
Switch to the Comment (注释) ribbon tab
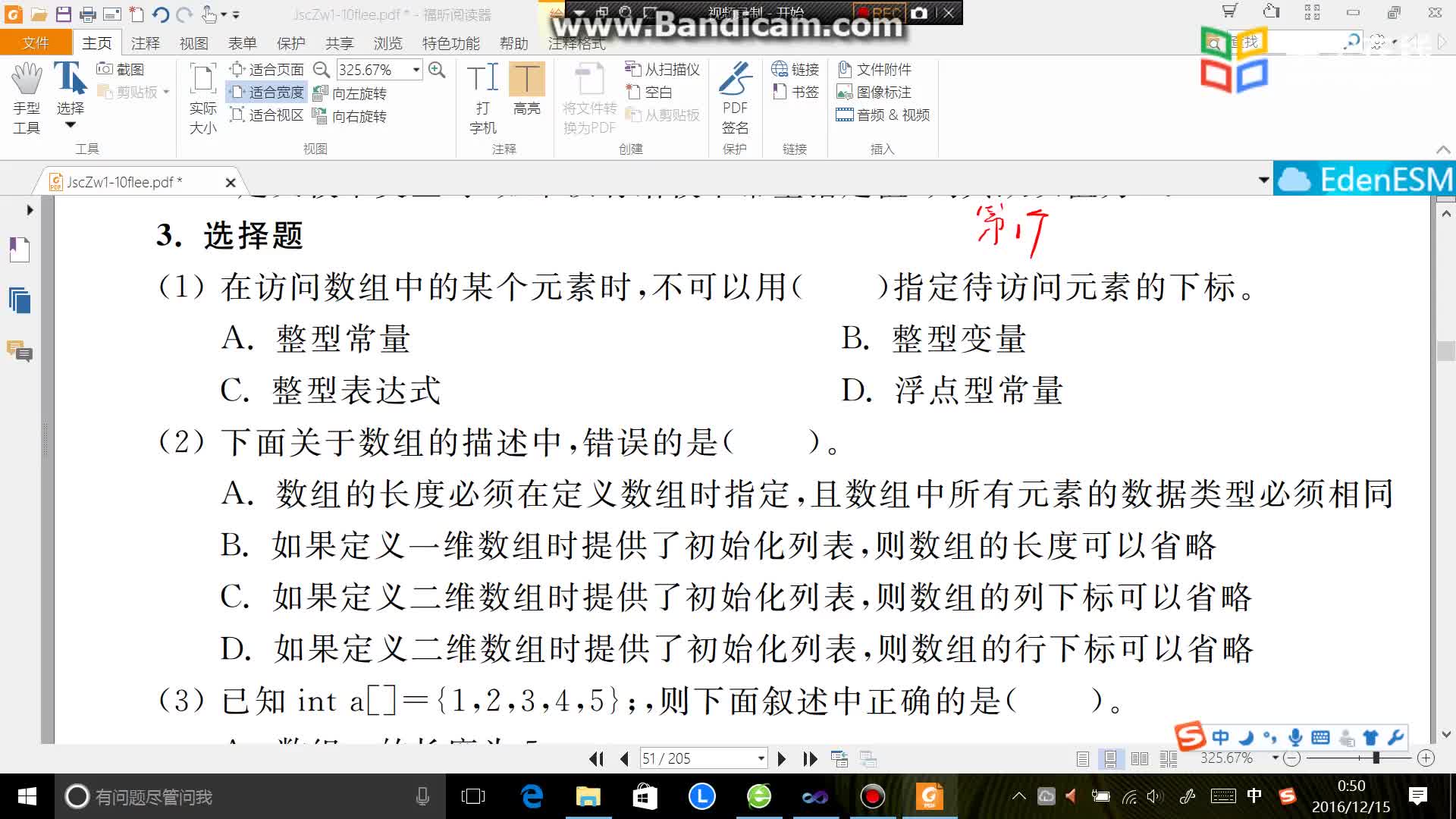[145, 43]
